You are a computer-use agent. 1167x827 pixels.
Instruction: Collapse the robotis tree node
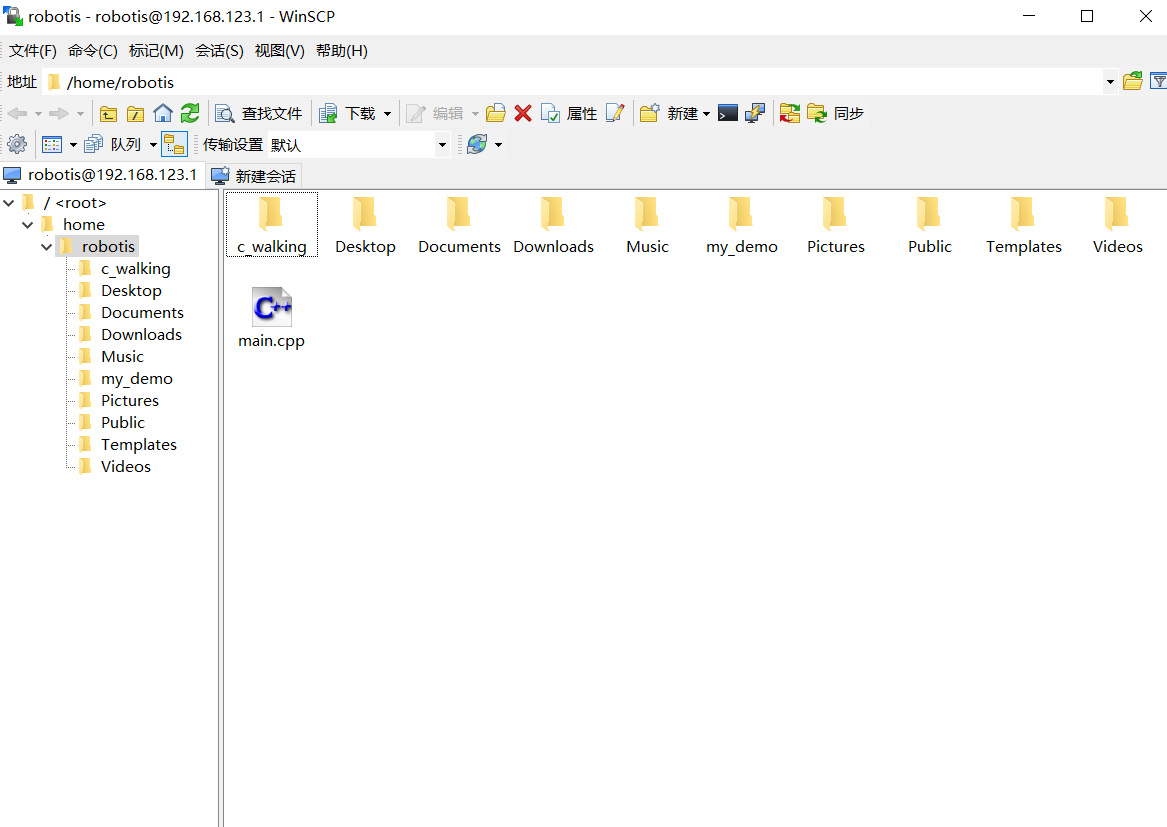46,246
